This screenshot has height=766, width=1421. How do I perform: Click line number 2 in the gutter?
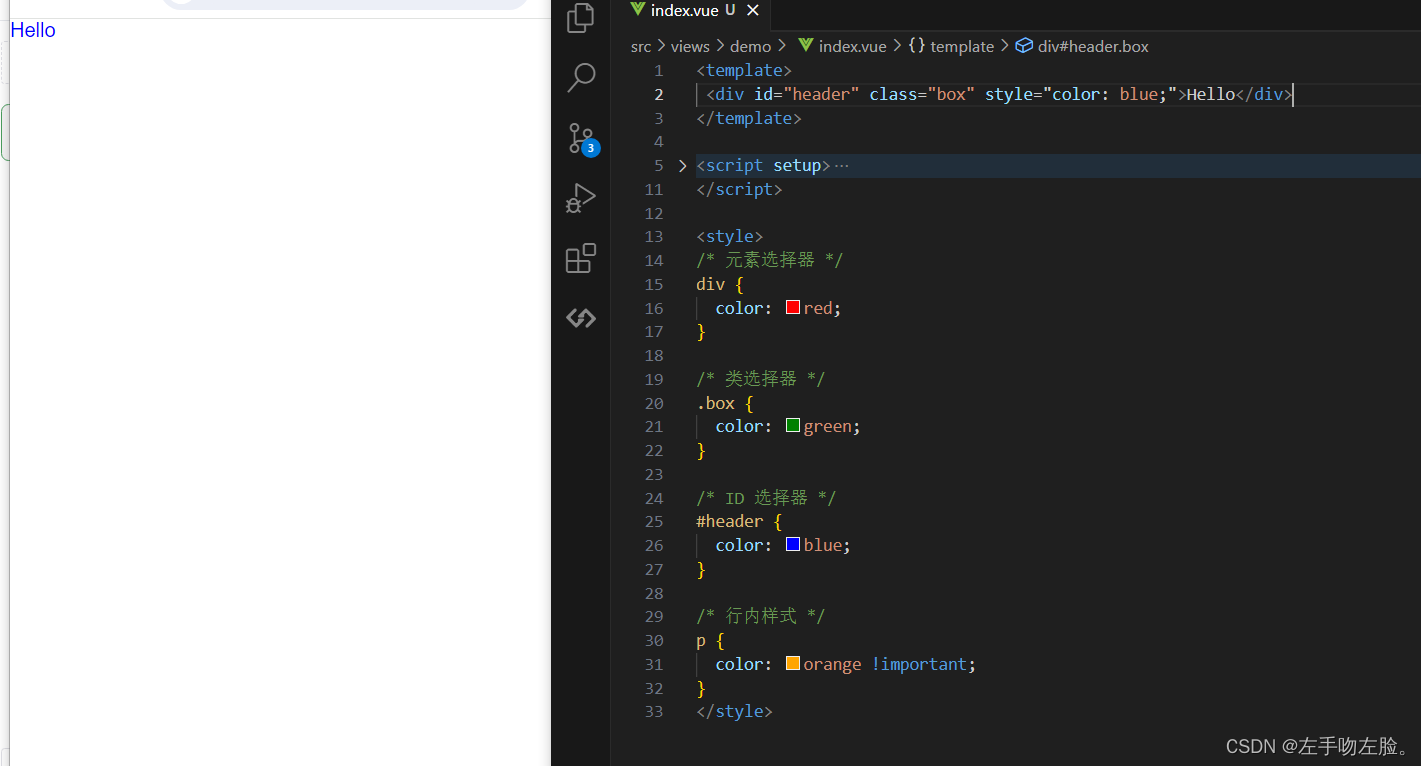[658, 94]
